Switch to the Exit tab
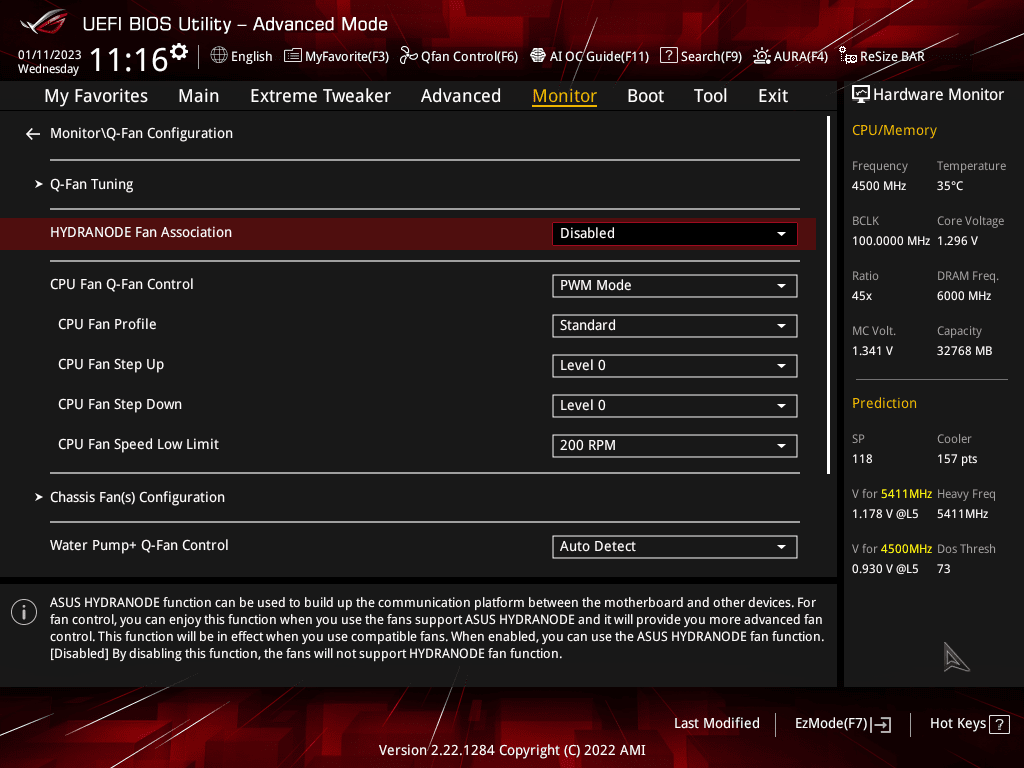The width and height of the screenshot is (1024, 768). 773,96
